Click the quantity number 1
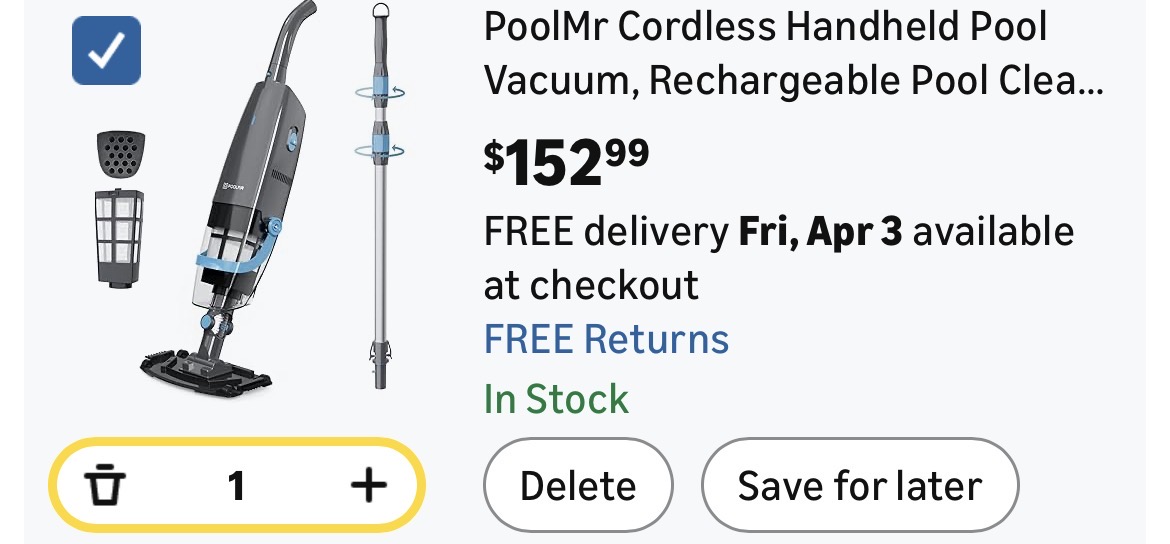This screenshot has width=1170, height=544. (x=236, y=486)
